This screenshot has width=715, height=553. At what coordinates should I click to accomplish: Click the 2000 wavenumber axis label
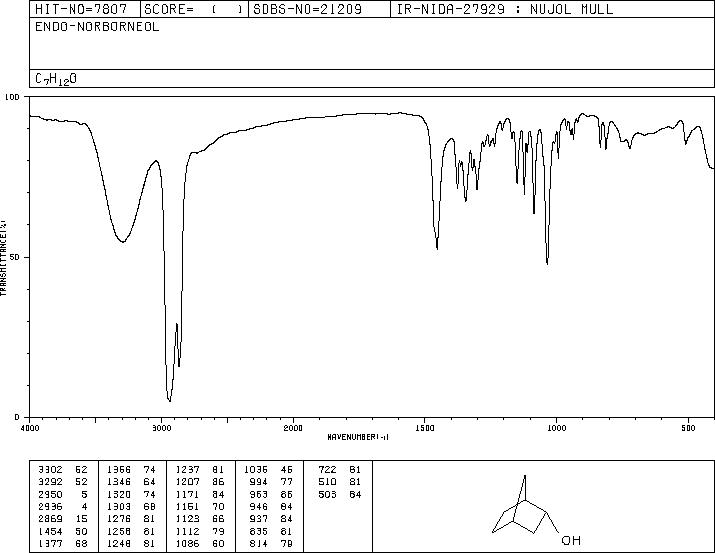tap(293, 428)
